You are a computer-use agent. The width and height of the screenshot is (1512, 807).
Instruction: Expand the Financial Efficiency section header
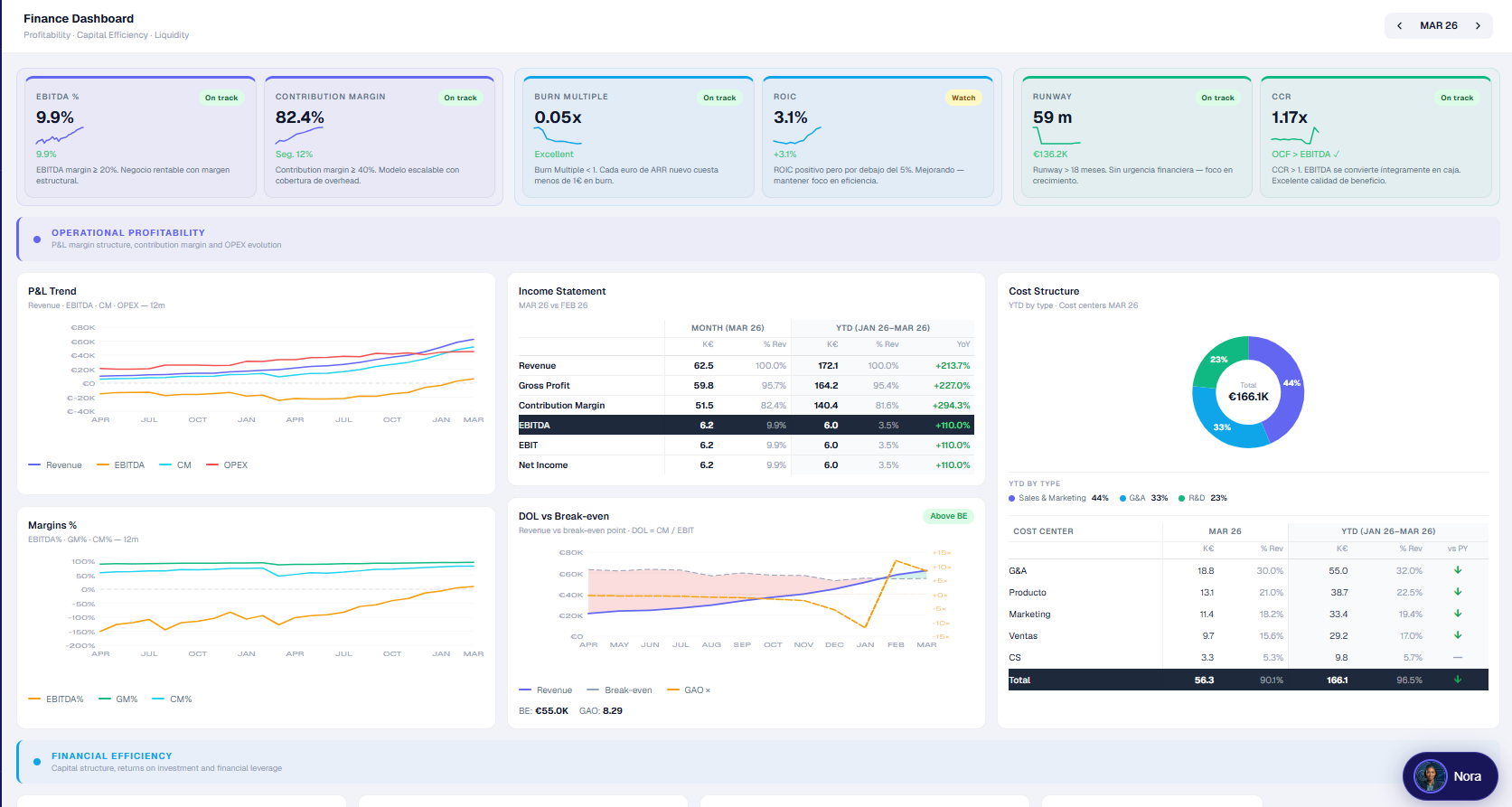point(757,762)
